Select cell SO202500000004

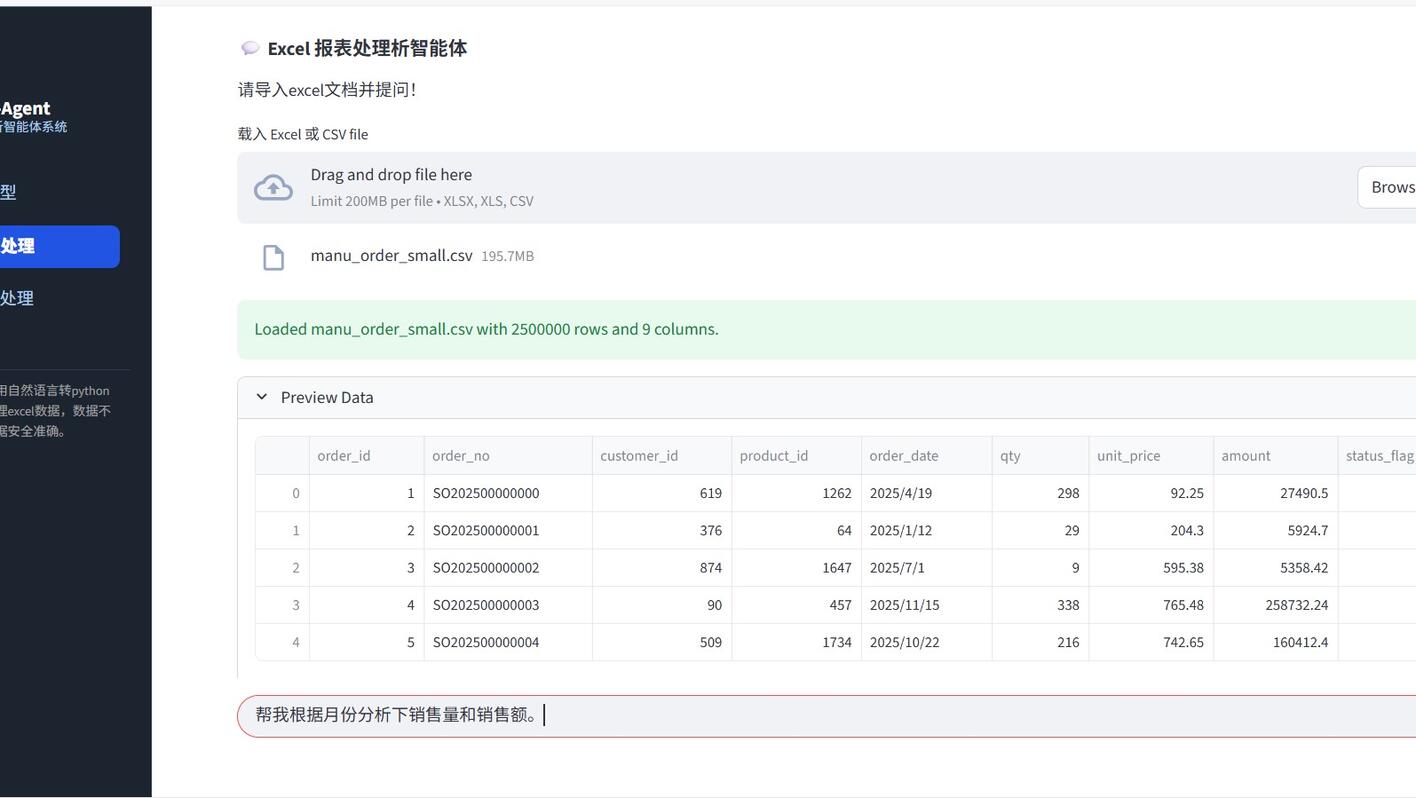[508, 642]
